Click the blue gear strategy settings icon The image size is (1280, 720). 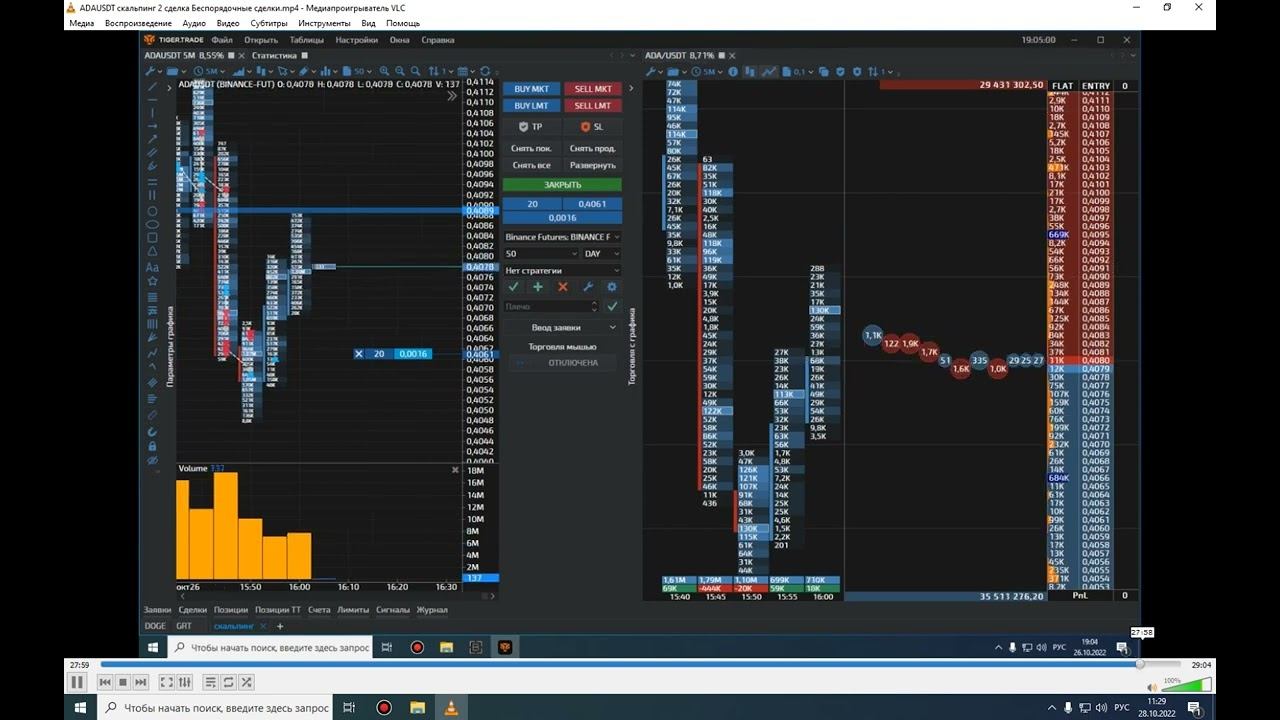(612, 287)
